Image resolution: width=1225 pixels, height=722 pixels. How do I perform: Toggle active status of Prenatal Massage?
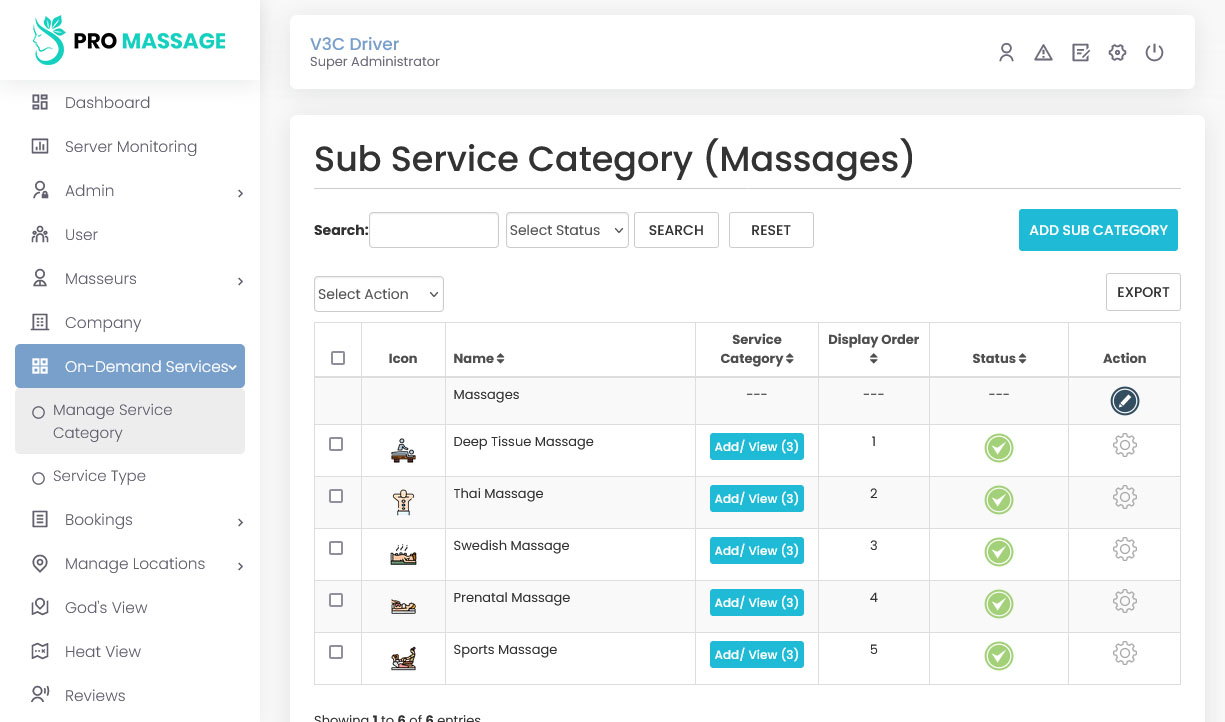click(x=998, y=604)
